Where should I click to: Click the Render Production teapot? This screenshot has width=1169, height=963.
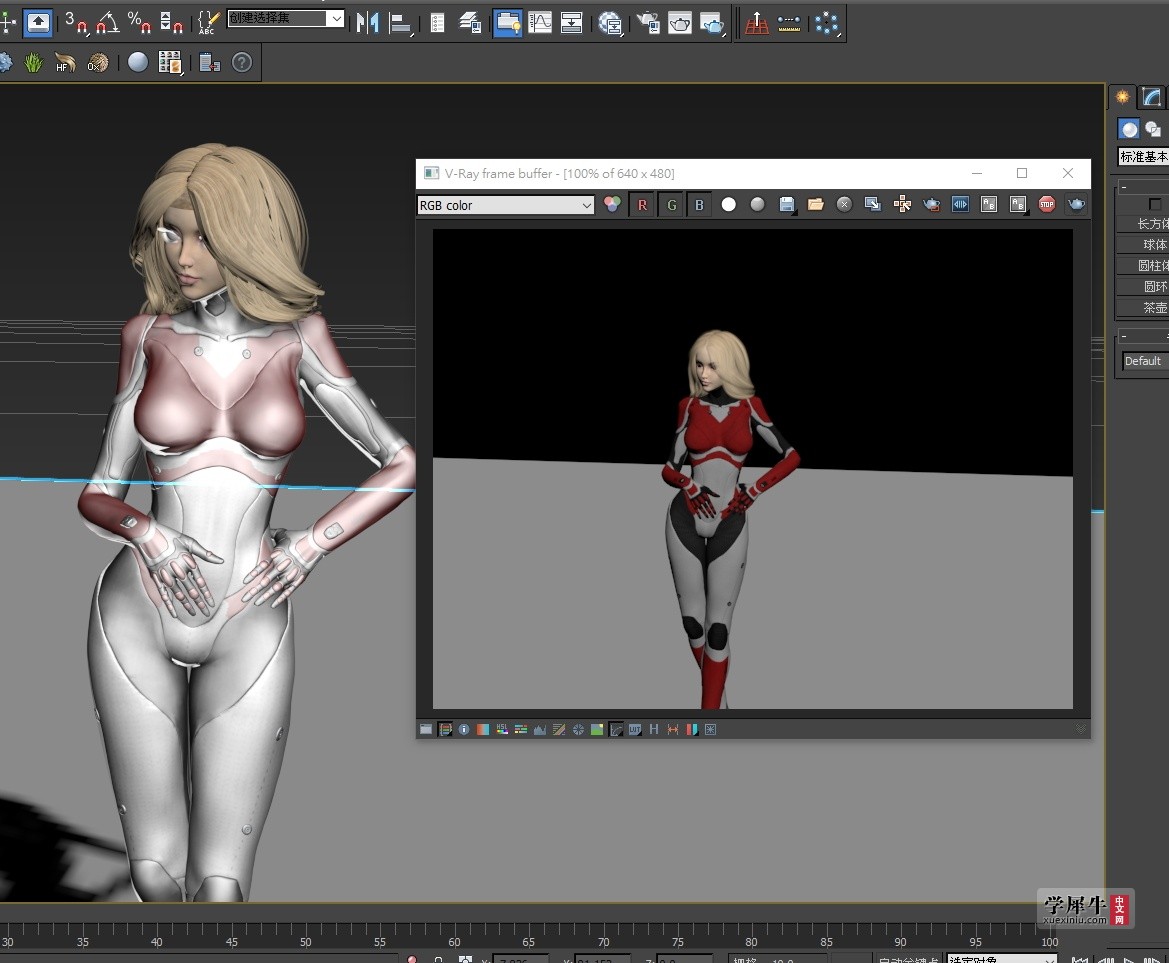[x=712, y=22]
